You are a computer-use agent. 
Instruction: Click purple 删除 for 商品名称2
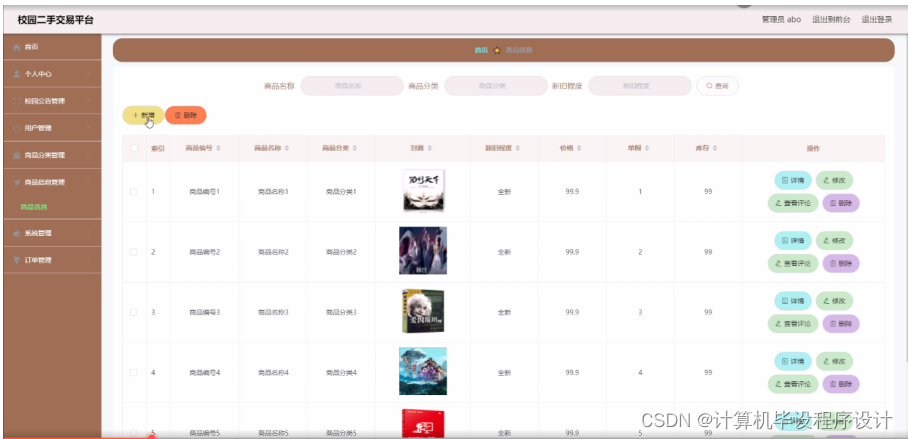click(x=841, y=264)
